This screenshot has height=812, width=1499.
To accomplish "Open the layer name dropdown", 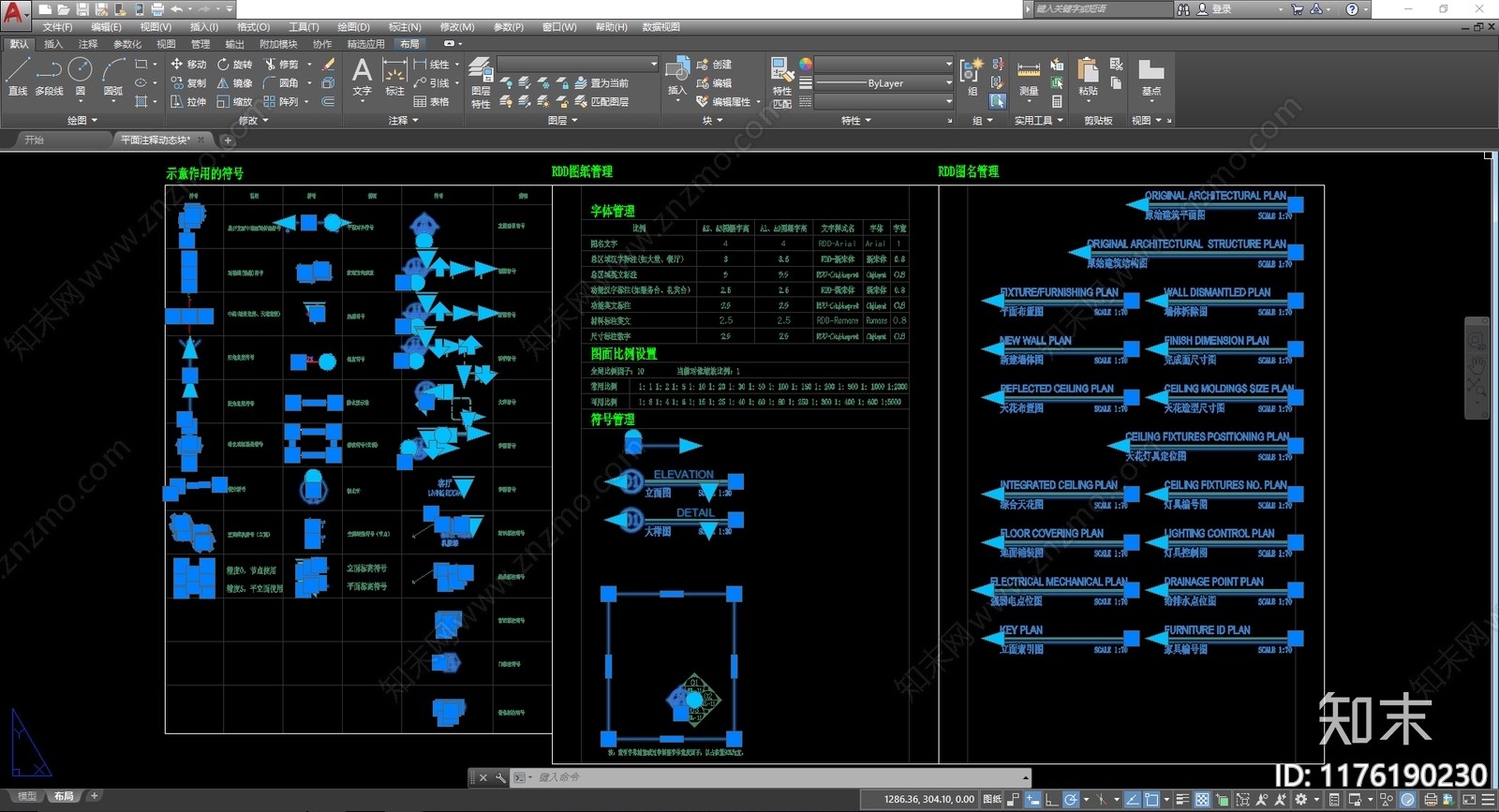I will [577, 64].
